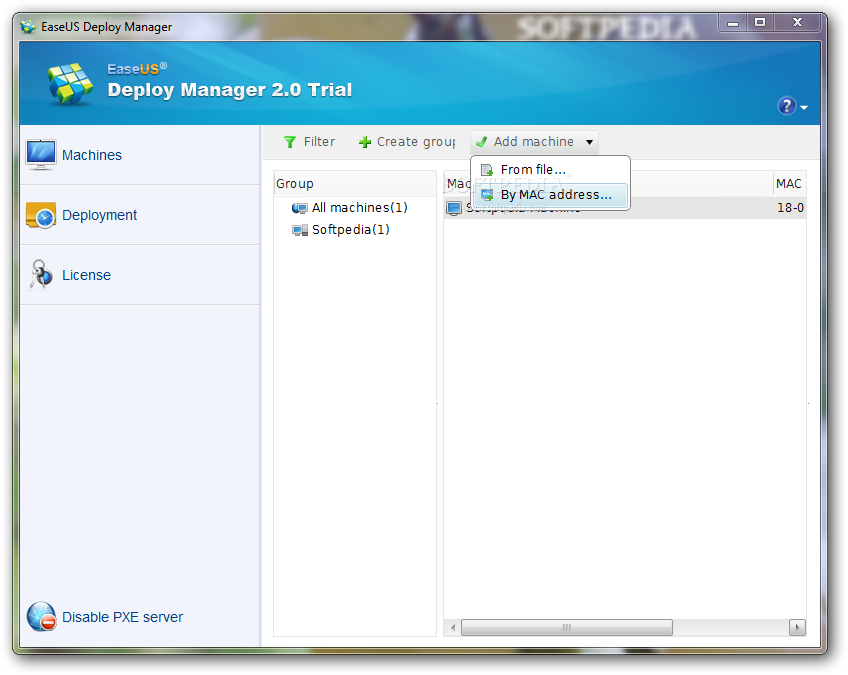The height and width of the screenshot is (675, 848).
Task: Expand the Add machine dropdown arrow
Action: [x=589, y=142]
